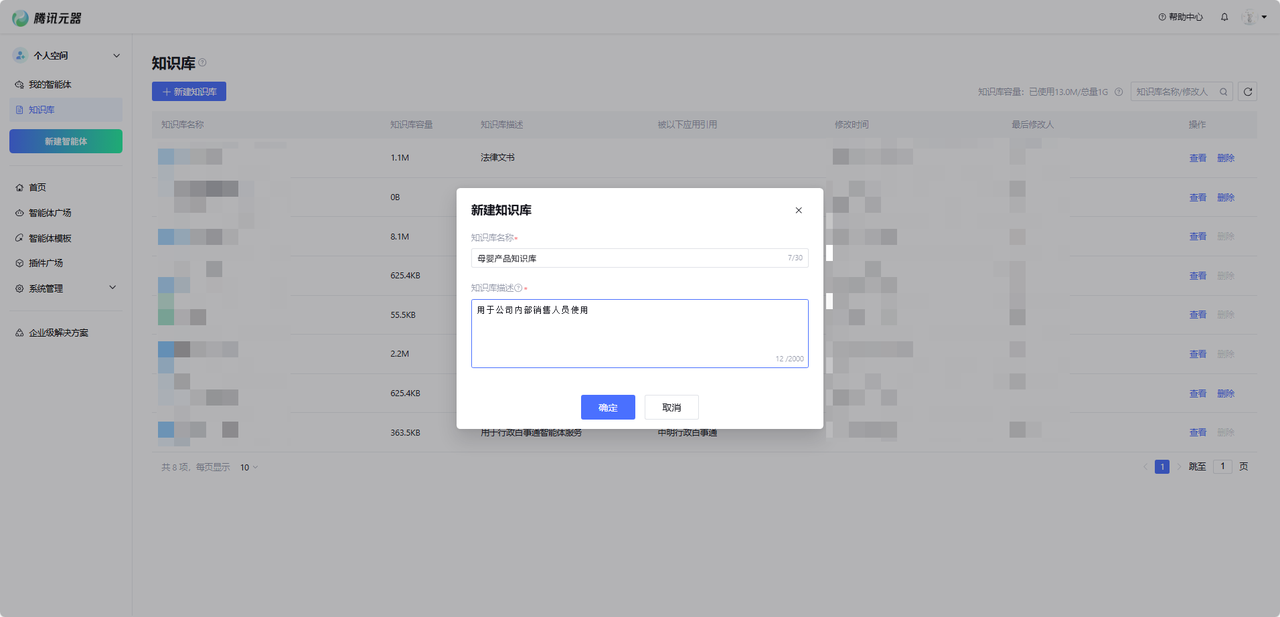Click the 知识库名称 input field
The height and width of the screenshot is (617, 1280).
click(x=640, y=258)
